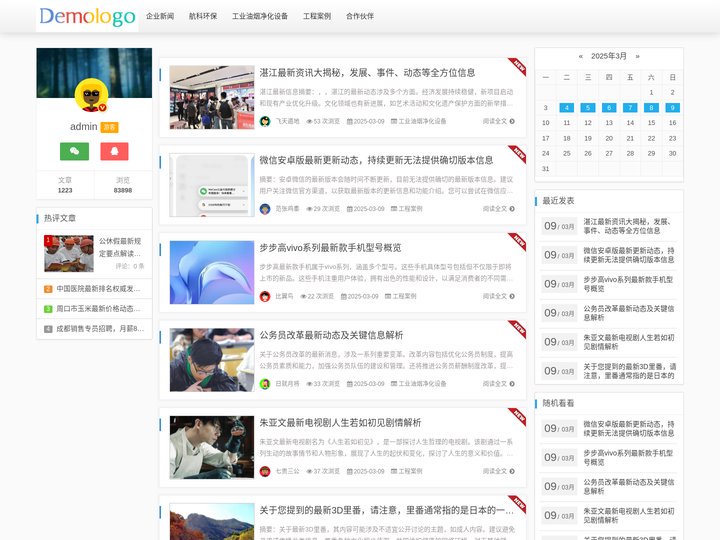Select calendar date 9
This screenshot has height=540, width=720.
672,108
